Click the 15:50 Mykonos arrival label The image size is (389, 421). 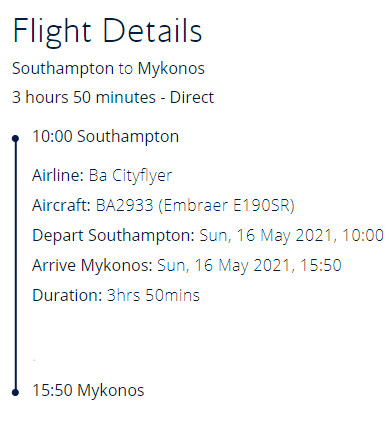click(88, 391)
